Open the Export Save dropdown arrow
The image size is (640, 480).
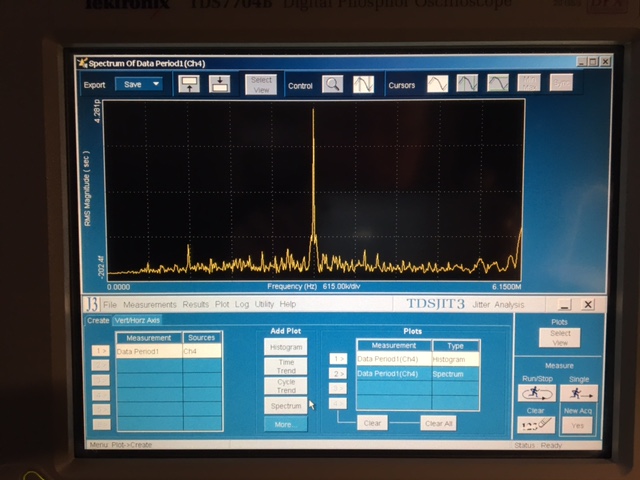tap(156, 84)
